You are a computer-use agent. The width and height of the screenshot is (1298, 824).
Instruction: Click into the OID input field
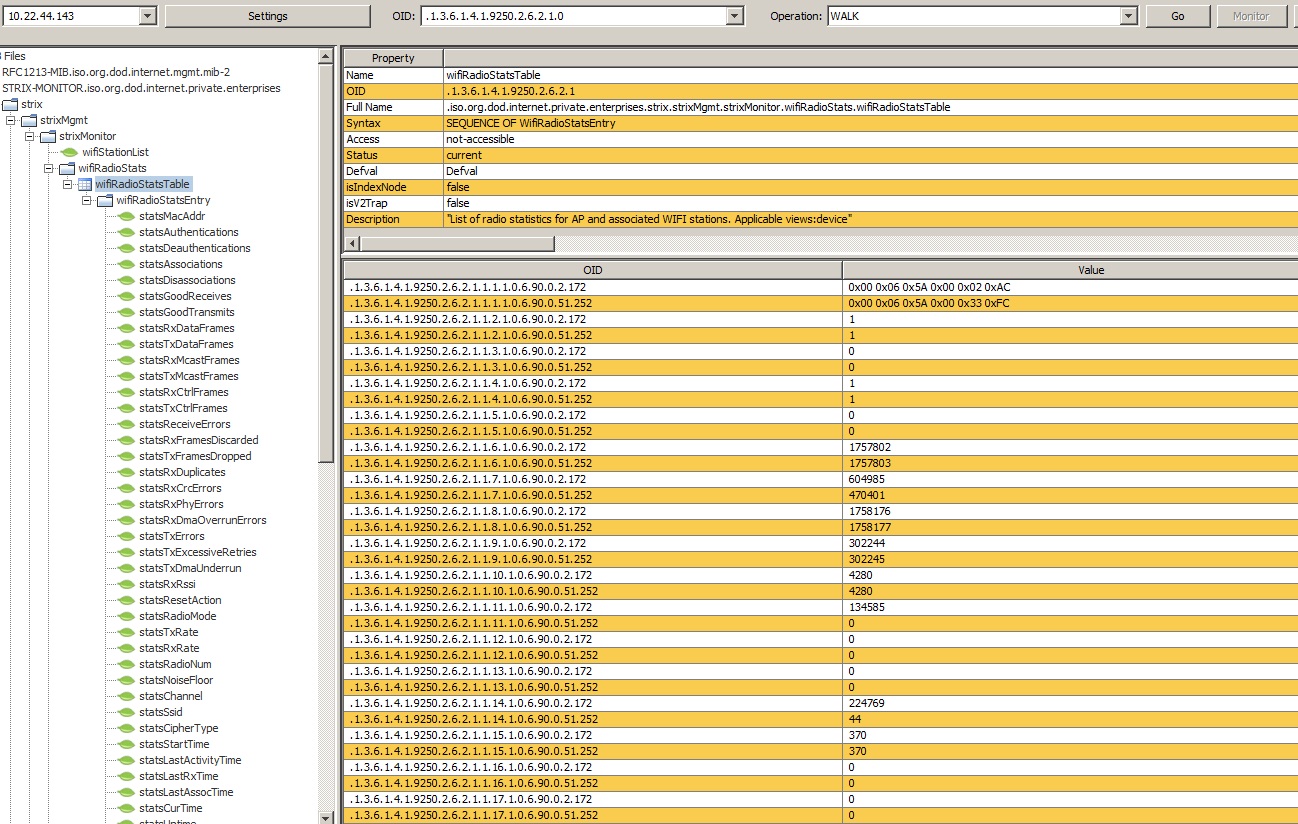pyautogui.click(x=574, y=16)
